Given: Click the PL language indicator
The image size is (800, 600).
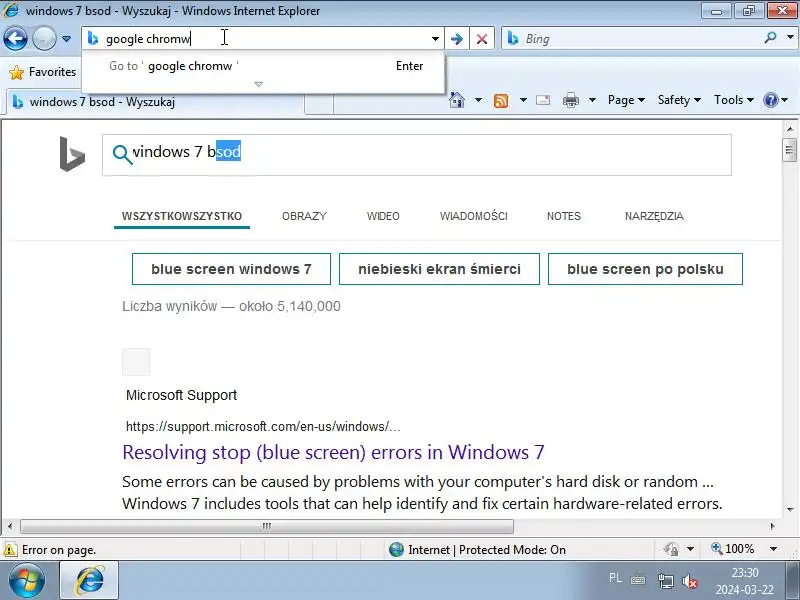Looking at the screenshot, I should pyautogui.click(x=615, y=578).
